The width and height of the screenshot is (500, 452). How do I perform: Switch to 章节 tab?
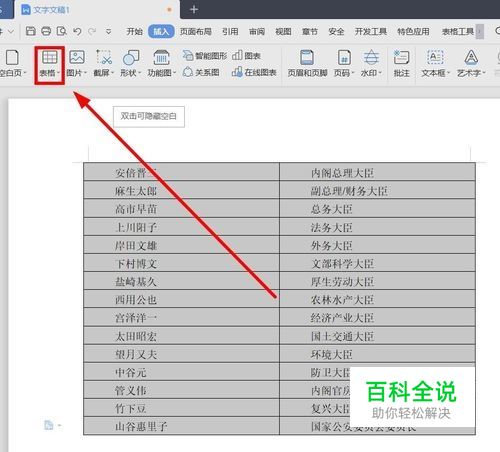coord(310,32)
